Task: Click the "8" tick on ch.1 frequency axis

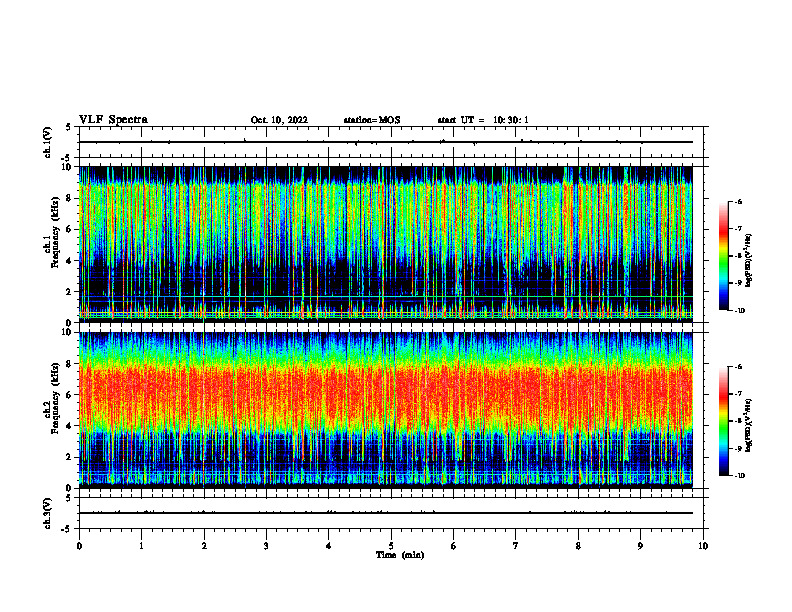Action: coord(70,198)
